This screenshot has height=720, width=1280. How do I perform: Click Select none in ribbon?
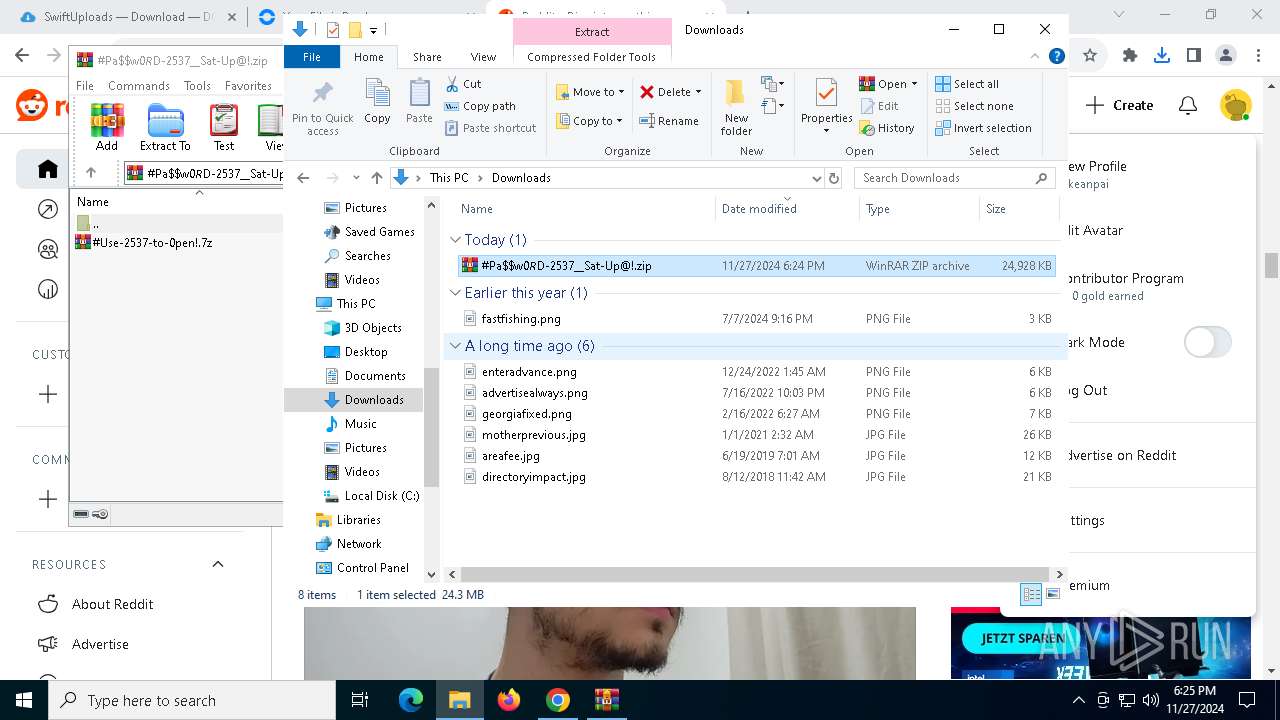[974, 106]
